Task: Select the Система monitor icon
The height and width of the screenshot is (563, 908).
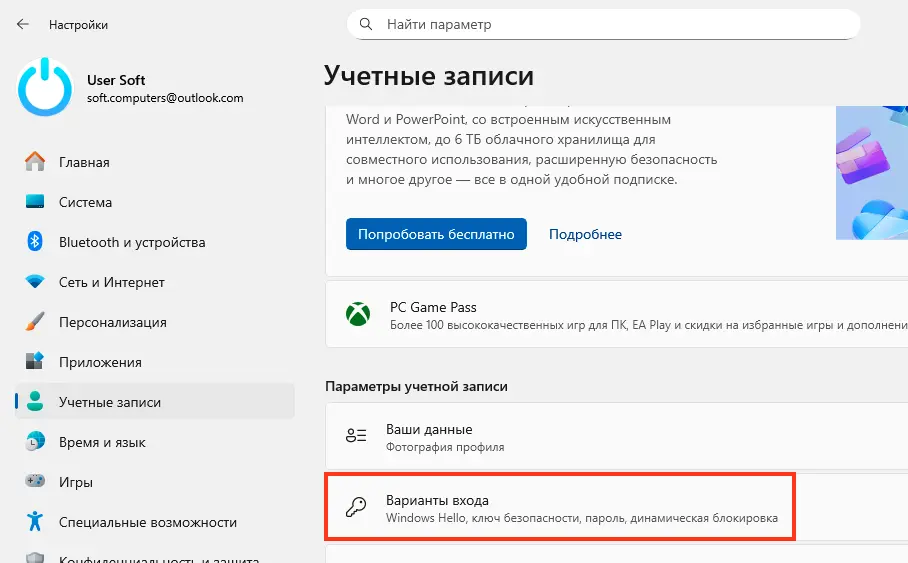Action: coord(35,202)
